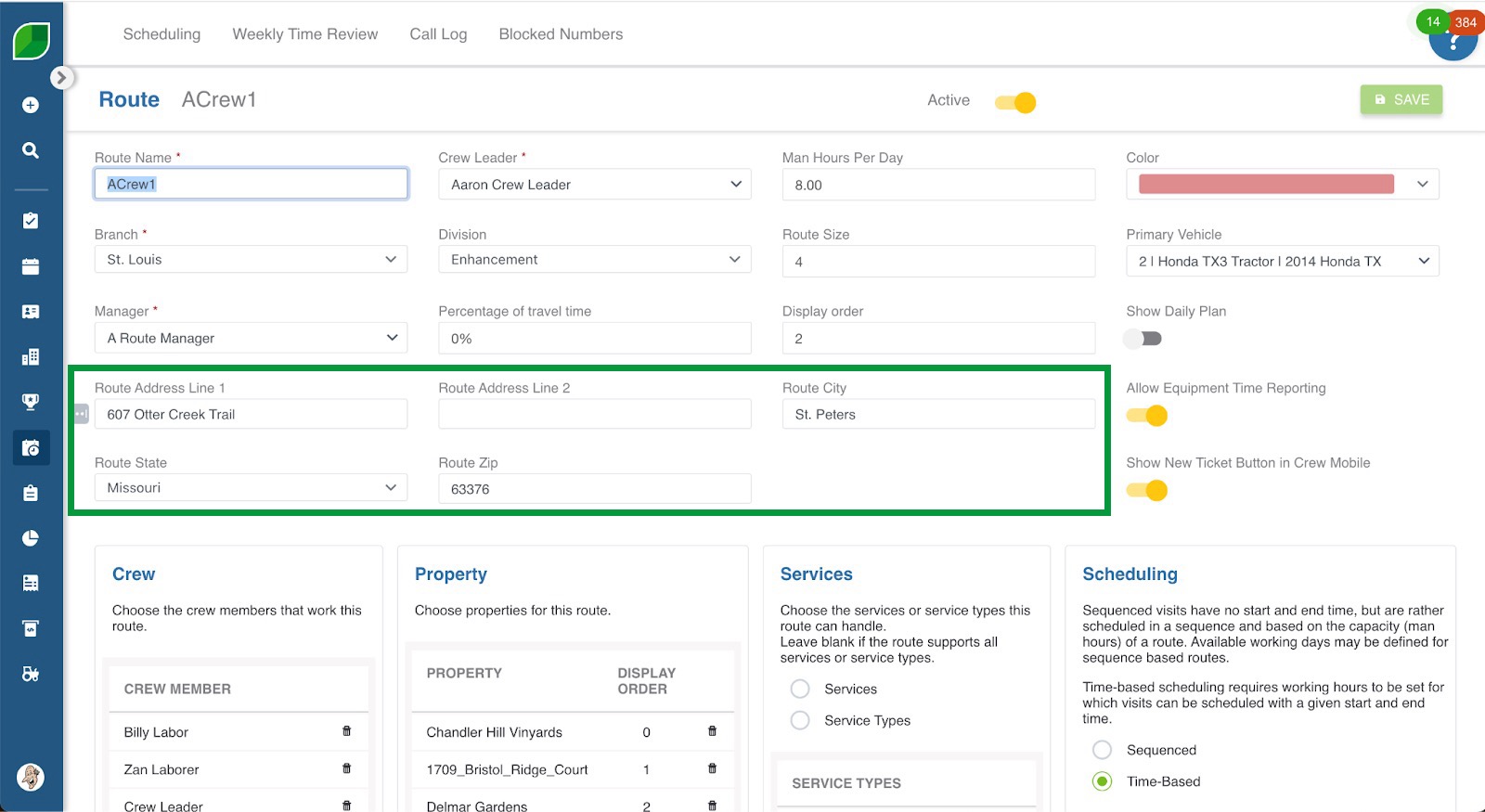Open the pie chart reports sidebar icon
1485x812 pixels.
(31, 538)
